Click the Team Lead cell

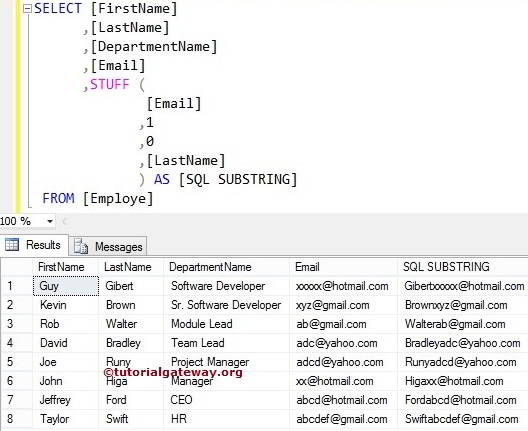(227, 343)
